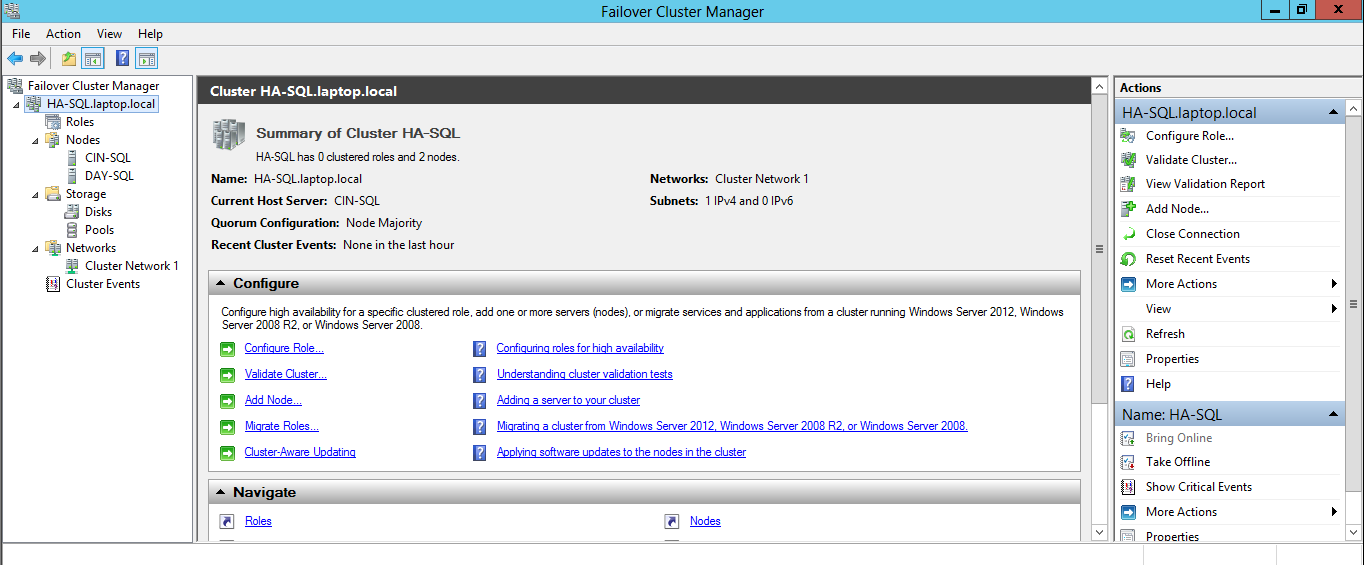Image resolution: width=1364 pixels, height=565 pixels.
Task: Click the Forward arrow toolbar icon
Action: pyautogui.click(x=38, y=58)
